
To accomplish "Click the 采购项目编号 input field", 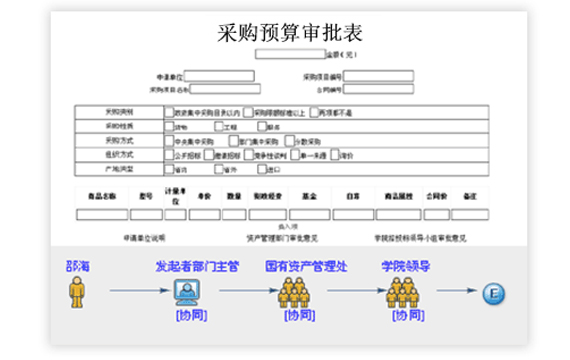I will pos(378,76).
